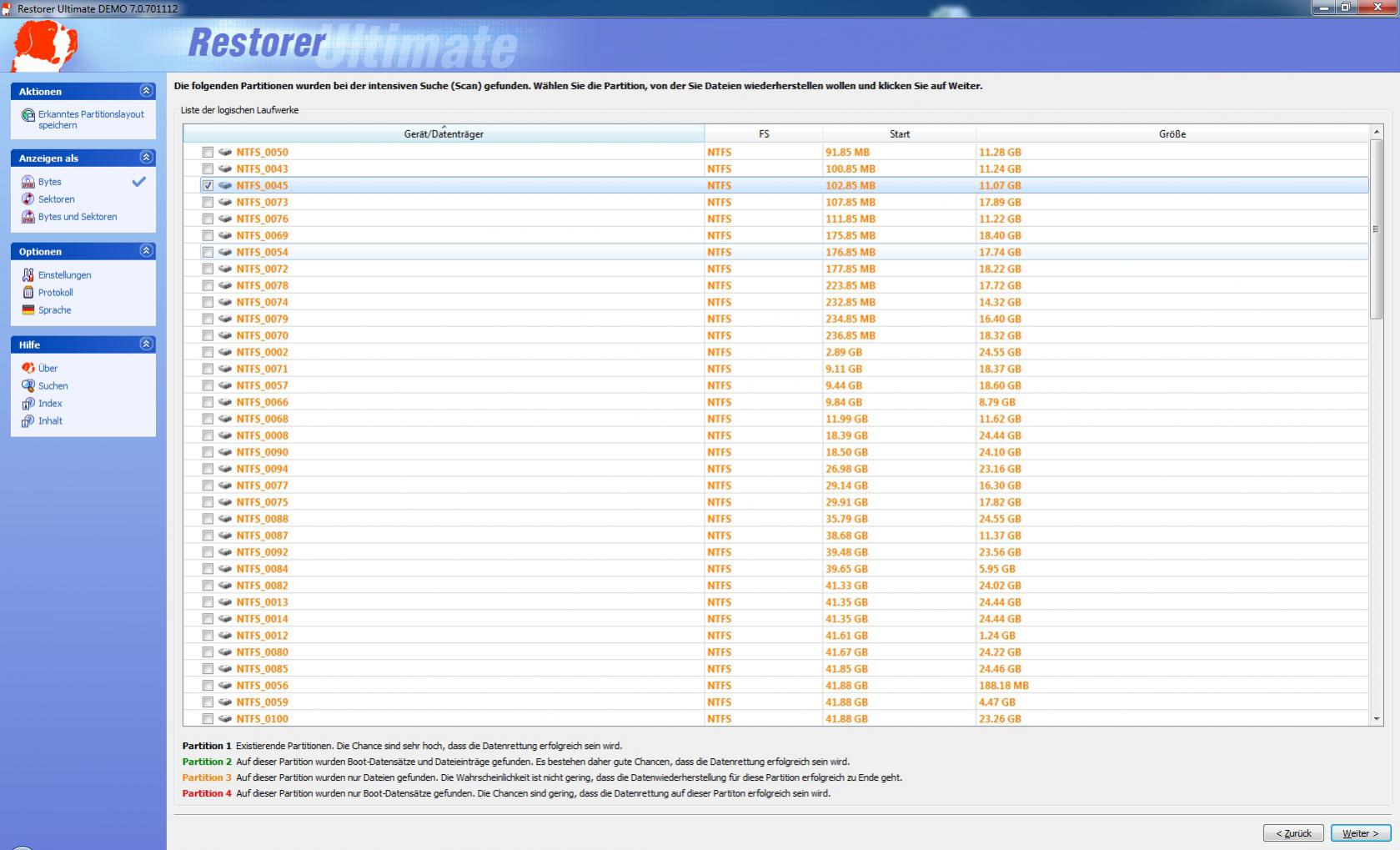Collapse the Aktionen panel

click(x=146, y=91)
